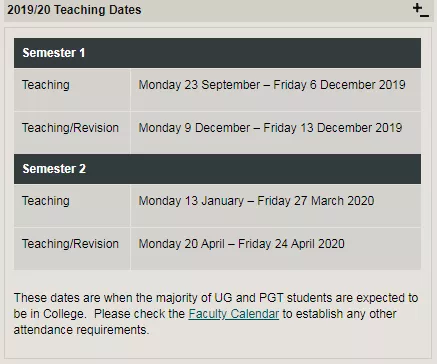Collapse the panel using the plus/minus icon
The height and width of the screenshot is (364, 437).
pyautogui.click(x=421, y=10)
